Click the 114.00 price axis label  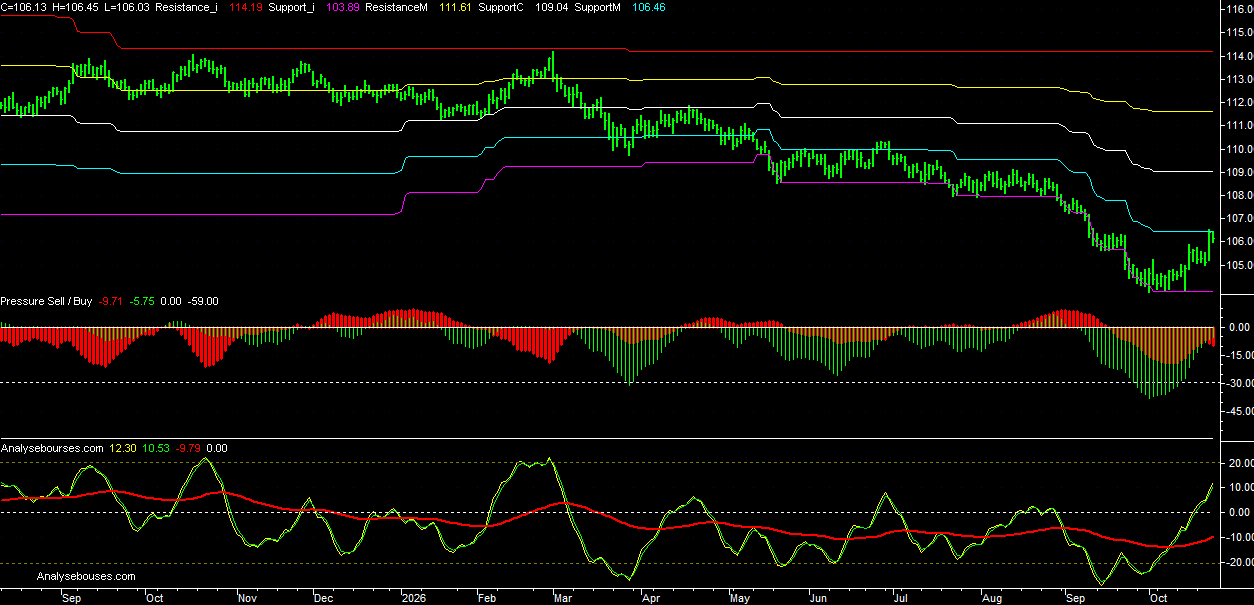[1238, 55]
